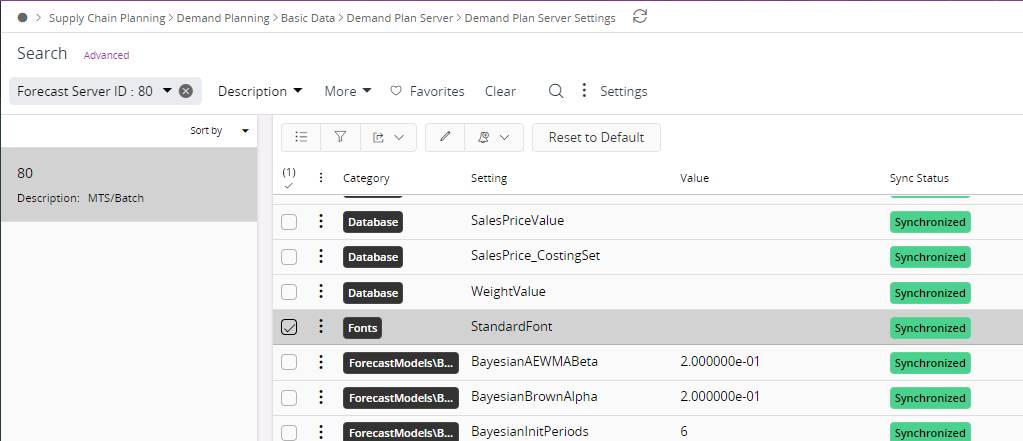This screenshot has width=1023, height=441.
Task: Click the pencil edit icon
Action: 445,137
